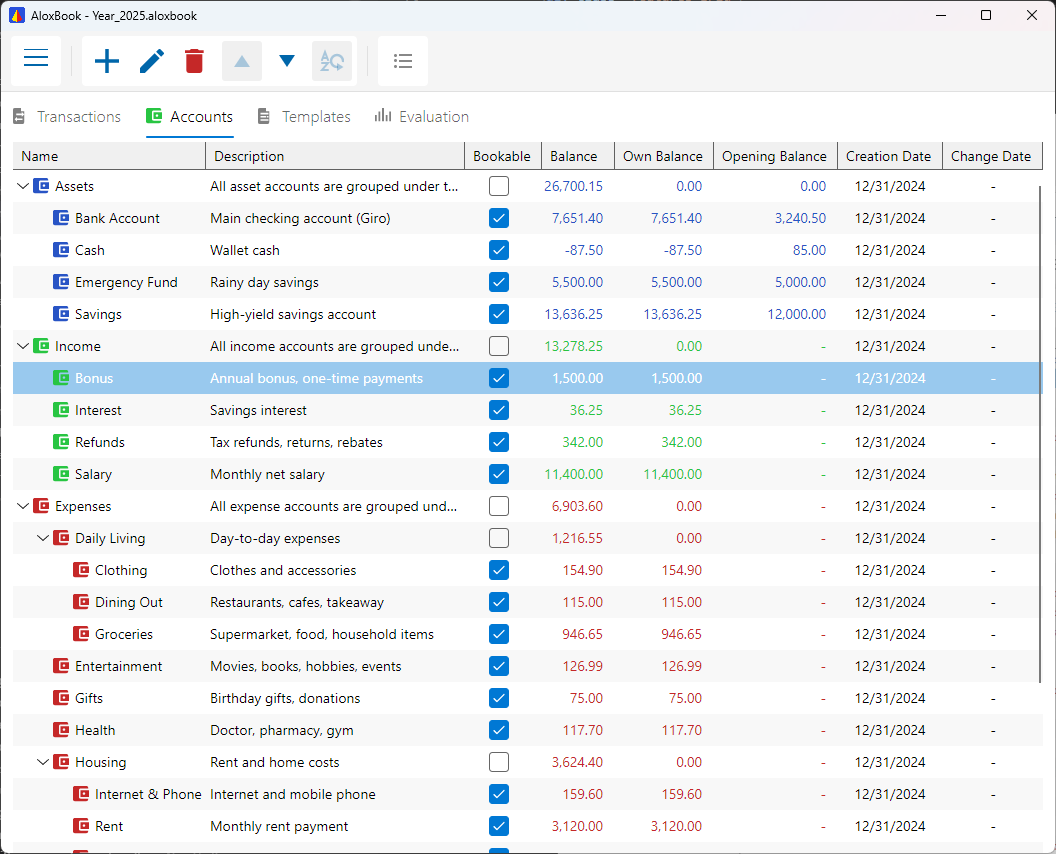1056x854 pixels.
Task: Select the Salary account row
Action: coord(93,474)
